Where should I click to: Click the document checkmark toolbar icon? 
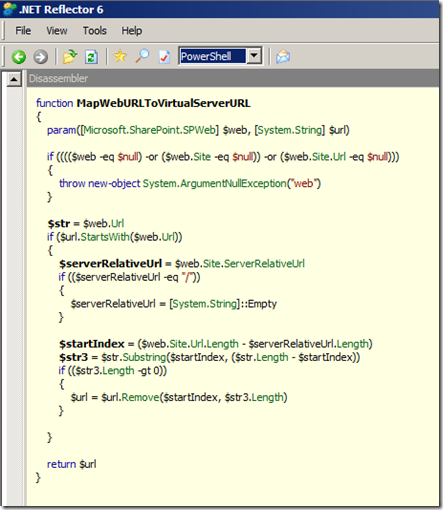coord(164,57)
